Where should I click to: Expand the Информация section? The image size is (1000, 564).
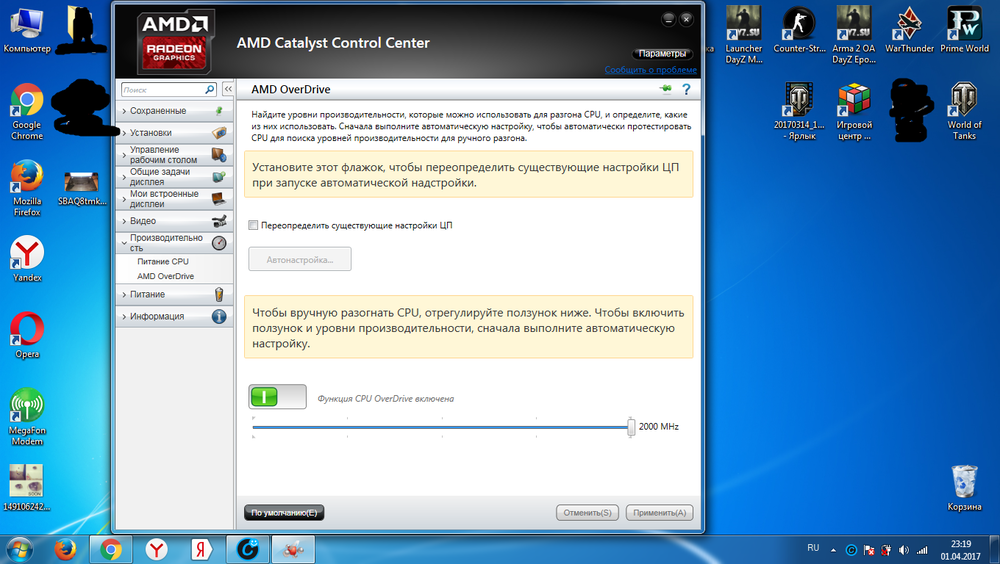[x=174, y=316]
